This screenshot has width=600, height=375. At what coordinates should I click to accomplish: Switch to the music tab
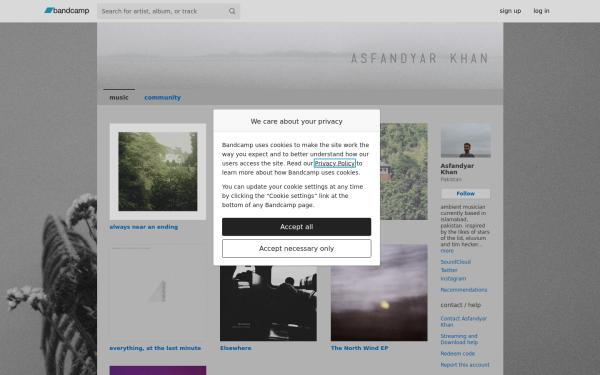pos(119,97)
